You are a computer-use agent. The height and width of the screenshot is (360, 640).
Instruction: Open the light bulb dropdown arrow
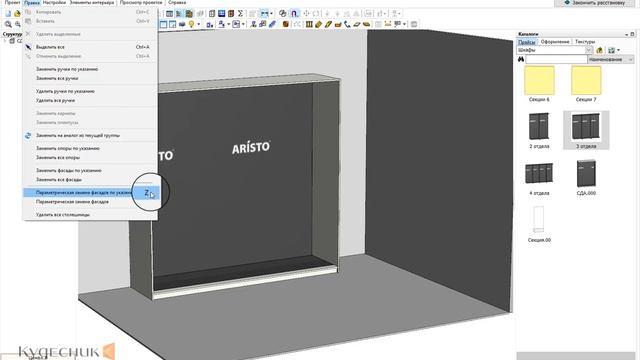pos(199,24)
